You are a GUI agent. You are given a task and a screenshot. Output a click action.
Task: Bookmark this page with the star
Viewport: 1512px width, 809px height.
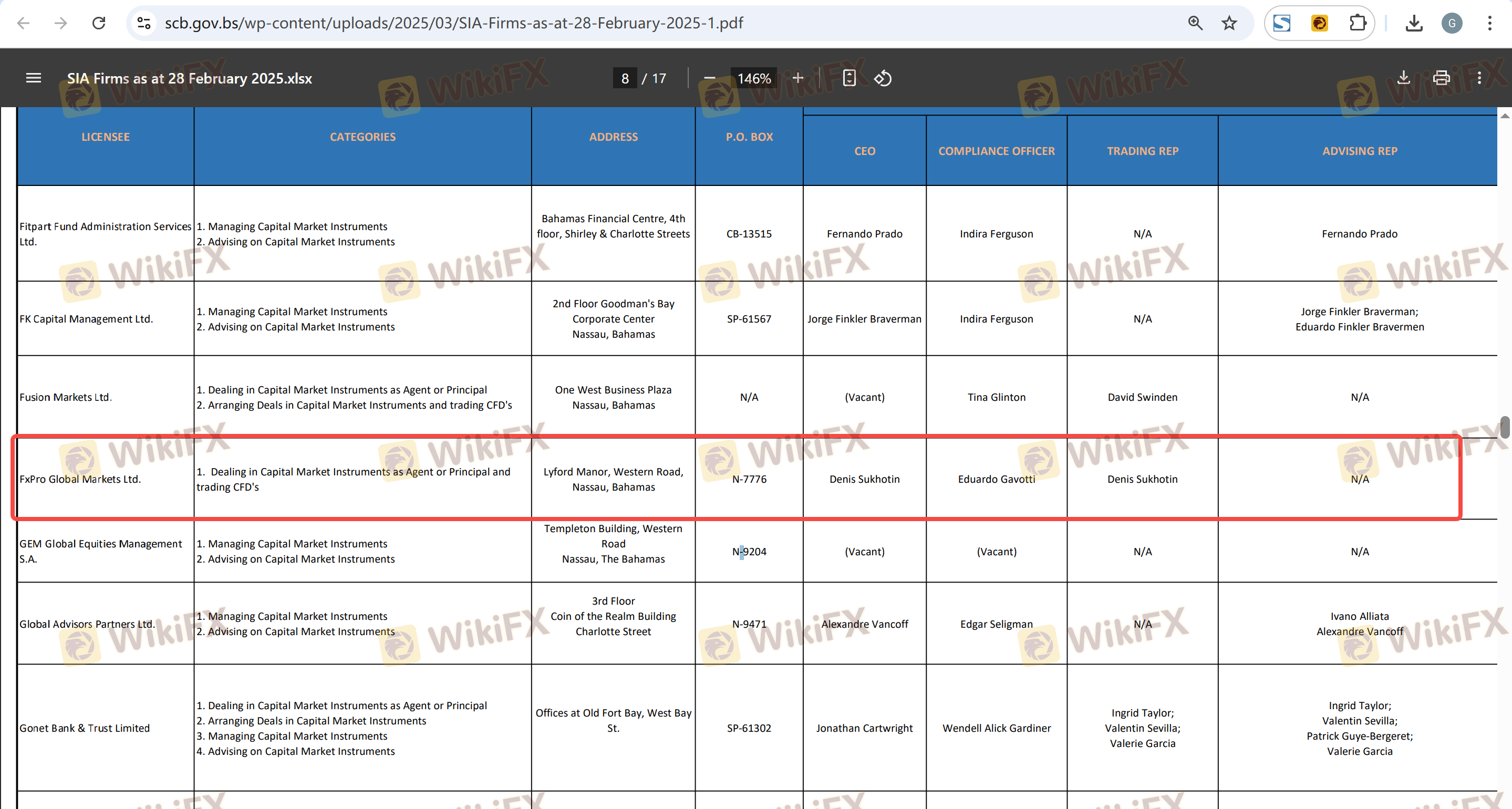coord(1229,23)
